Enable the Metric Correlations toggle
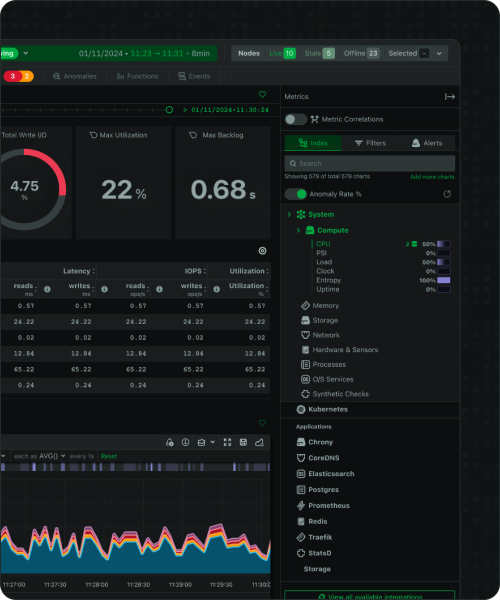 click(x=295, y=119)
